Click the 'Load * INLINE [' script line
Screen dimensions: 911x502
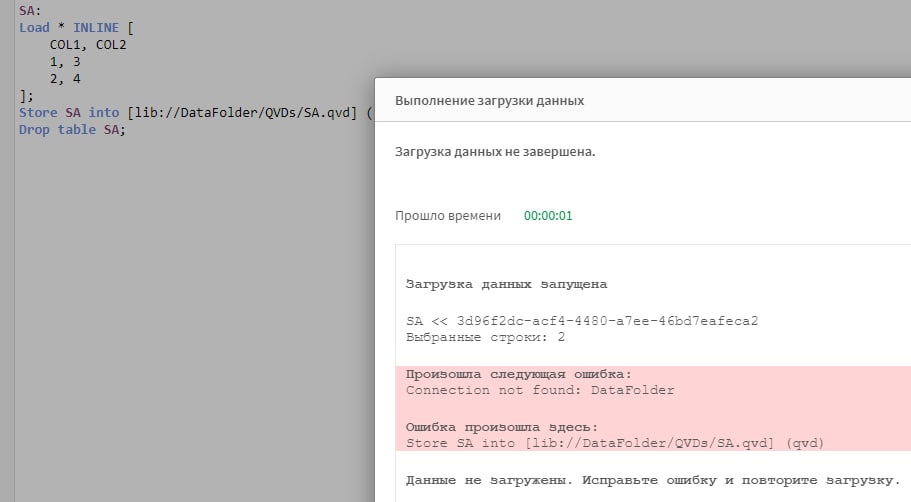click(76, 27)
